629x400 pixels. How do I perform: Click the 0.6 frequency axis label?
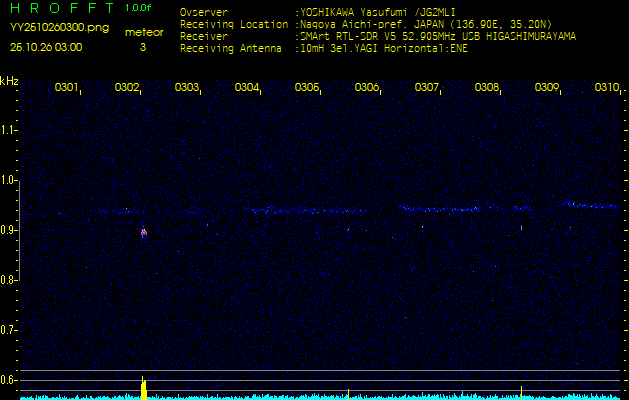coord(9,380)
